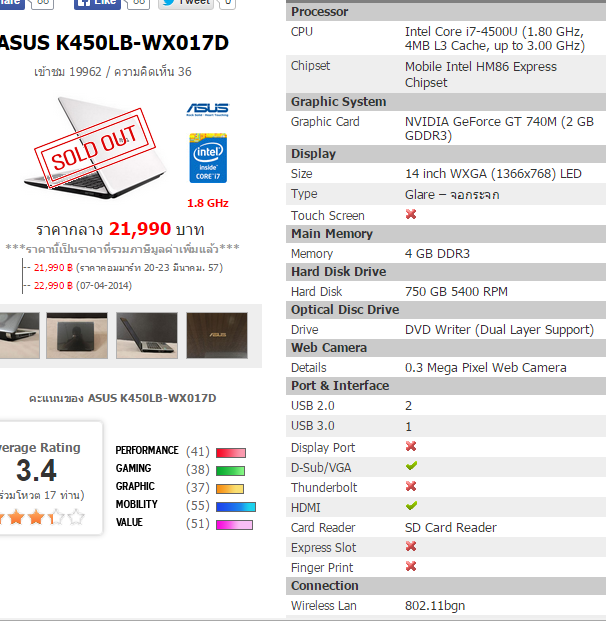
Task: Click the Twitter Tweet button
Action: coord(186,3)
